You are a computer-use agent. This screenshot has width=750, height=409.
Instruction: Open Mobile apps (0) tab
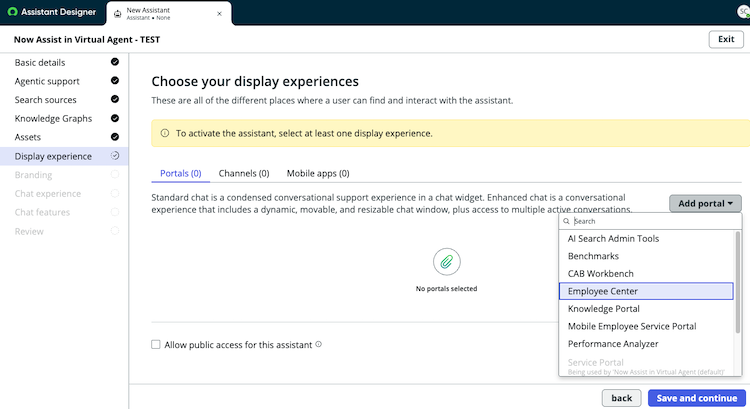318,173
